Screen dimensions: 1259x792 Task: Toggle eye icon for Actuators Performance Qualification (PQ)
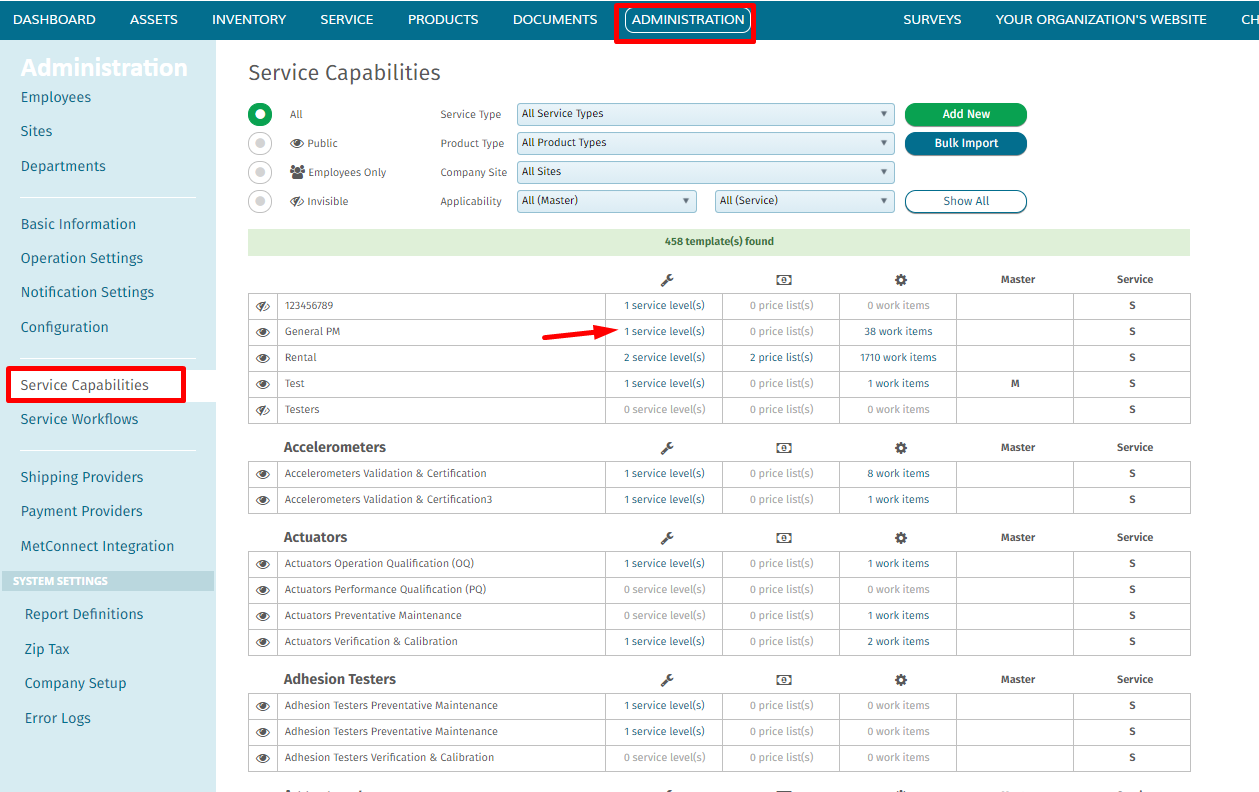point(263,590)
